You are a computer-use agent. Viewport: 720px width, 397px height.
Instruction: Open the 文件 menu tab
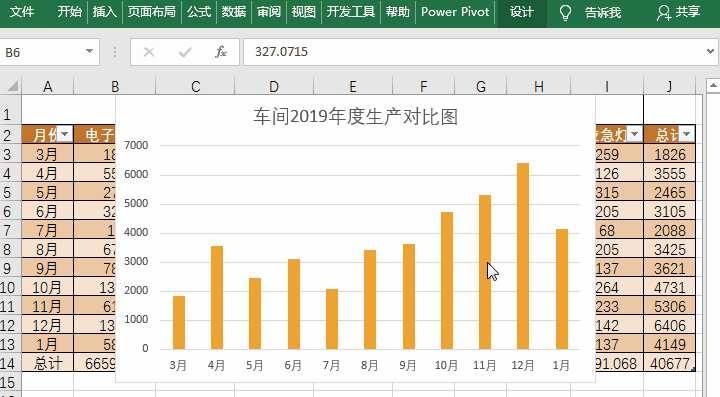(x=22, y=11)
